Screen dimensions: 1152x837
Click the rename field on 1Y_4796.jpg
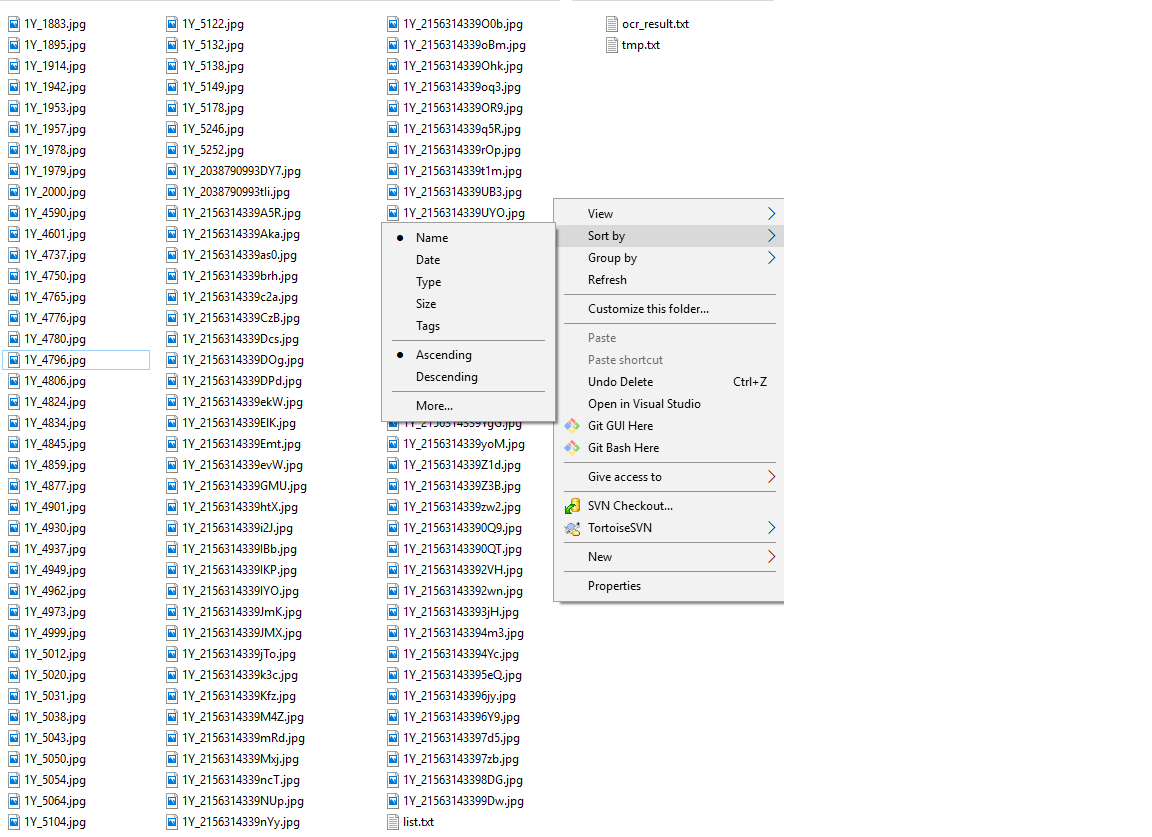[x=75, y=359]
